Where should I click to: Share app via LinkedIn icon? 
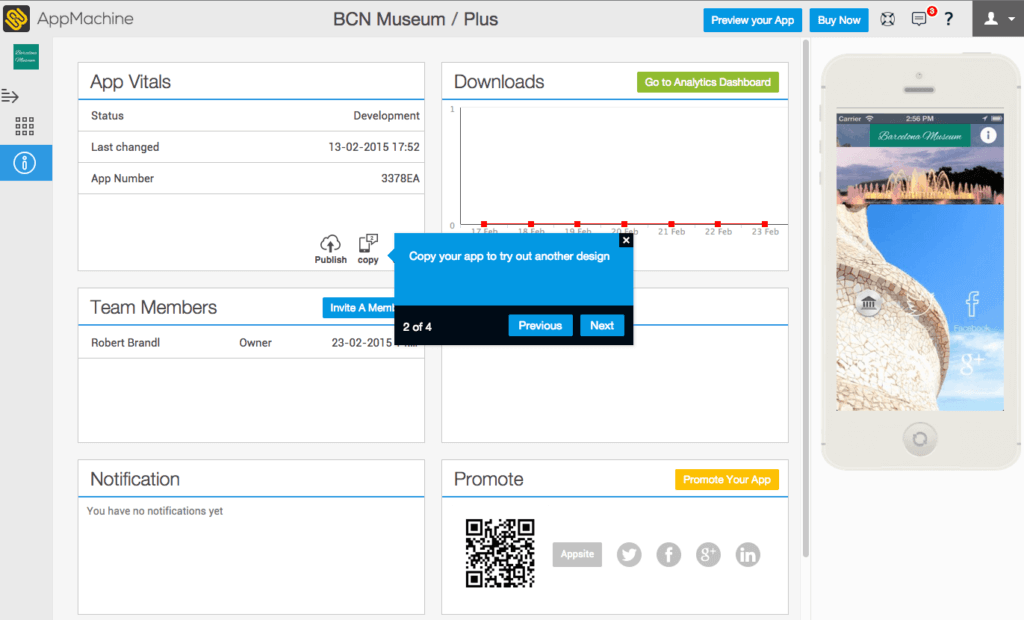point(748,554)
